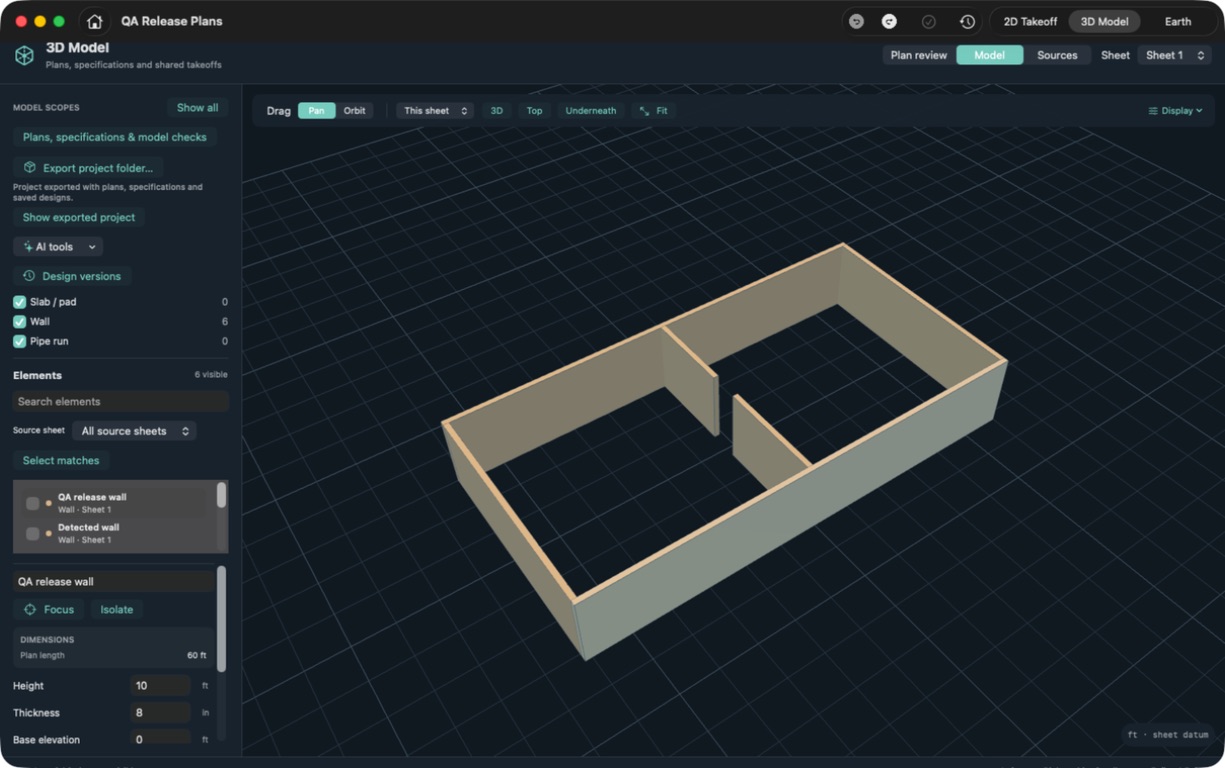Click the Isolate button
This screenshot has height=768, width=1225.
pyautogui.click(x=116, y=609)
